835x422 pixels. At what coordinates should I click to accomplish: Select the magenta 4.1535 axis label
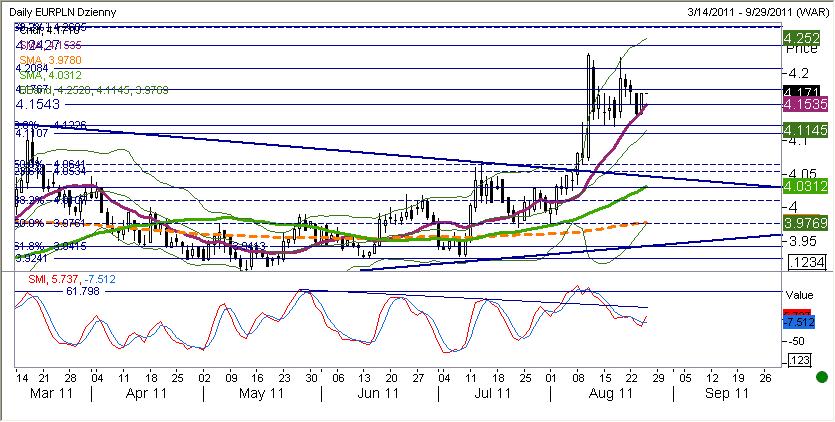click(804, 105)
